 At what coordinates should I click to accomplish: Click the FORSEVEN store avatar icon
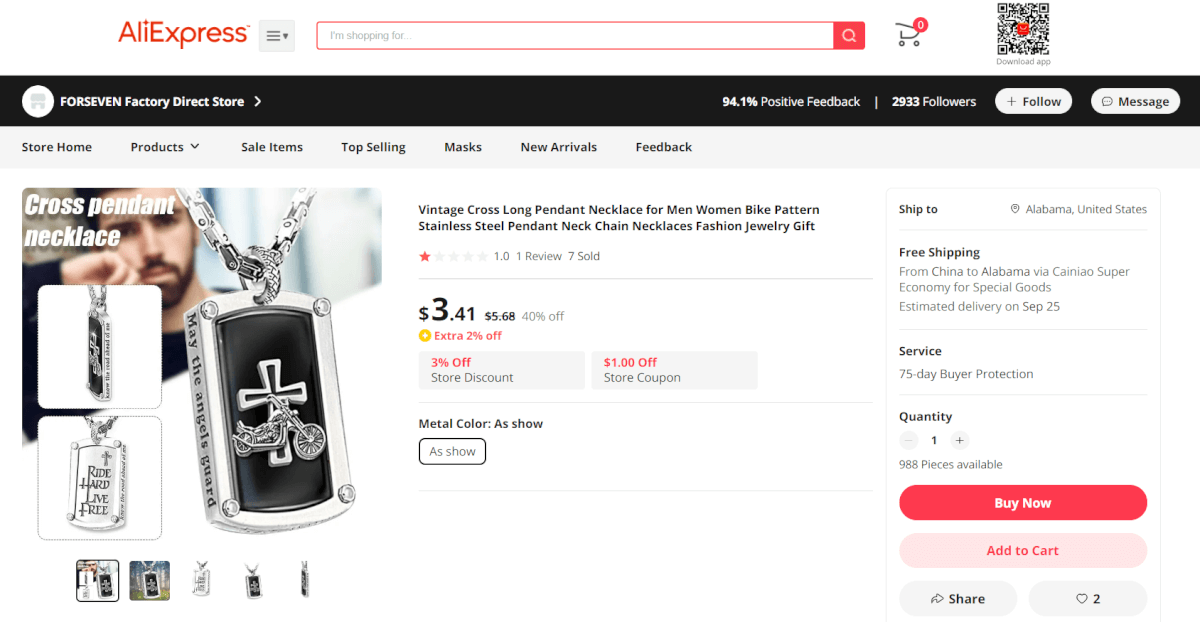38,101
